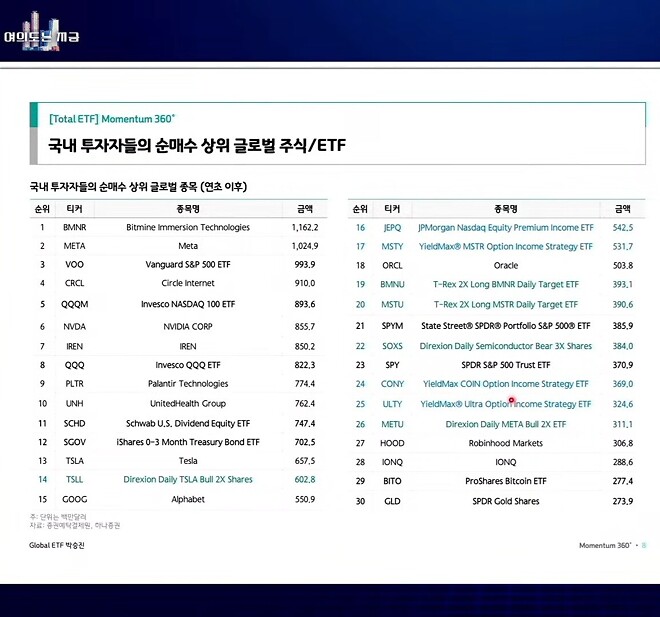Click the UNH ticker cell
This screenshot has width=660, height=617.
[x=75, y=404]
